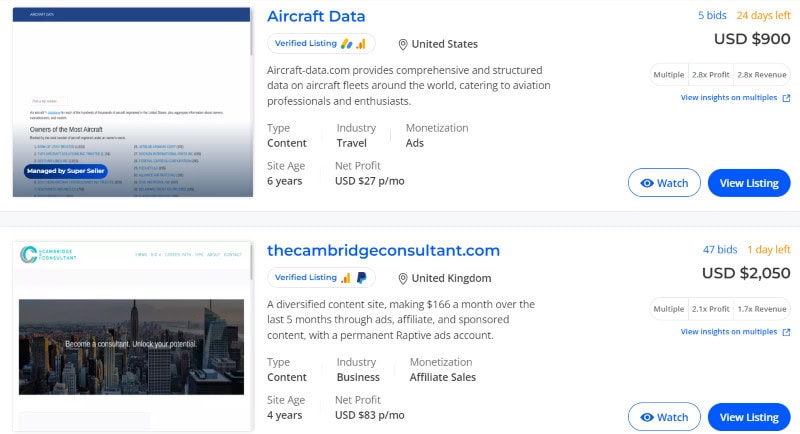
Task: Click the Google Analytics icon on Aircraft Data
Action: click(x=360, y=44)
